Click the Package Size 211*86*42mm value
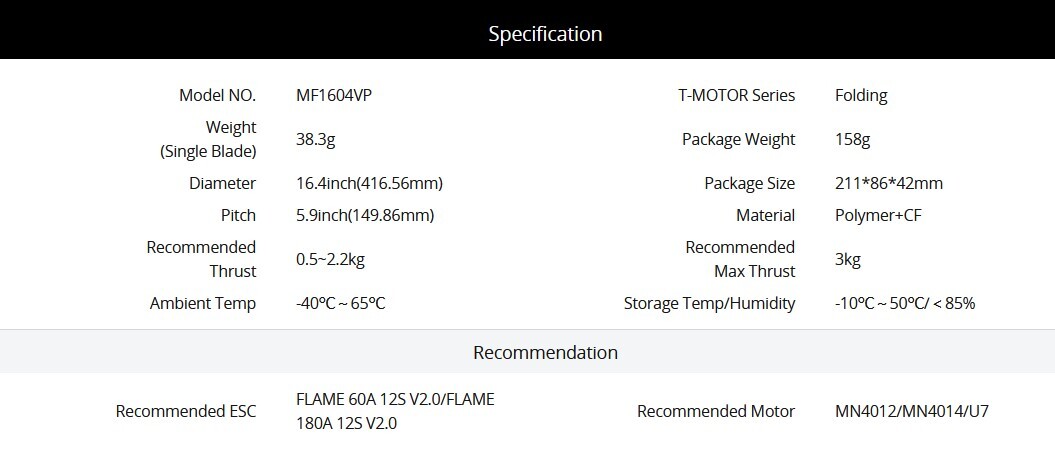1055x450 pixels. click(889, 184)
